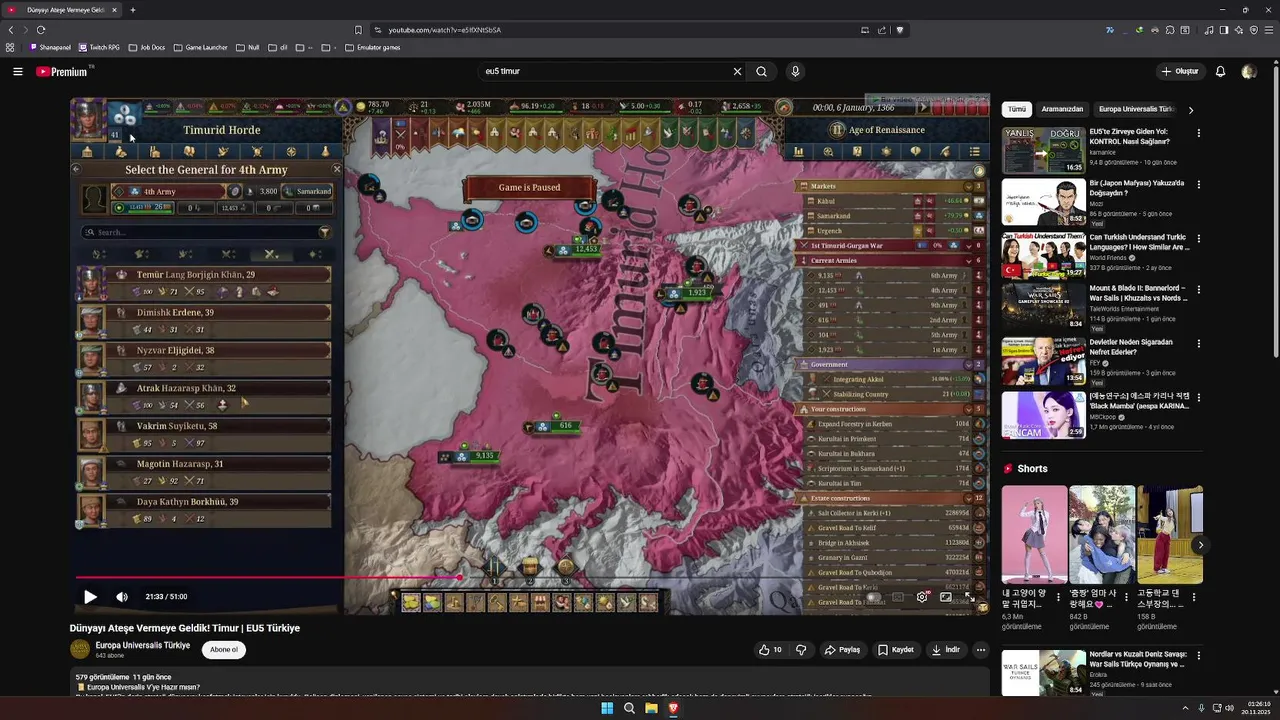
Task: Subscribe using the Abone ol button
Action: click(224, 650)
